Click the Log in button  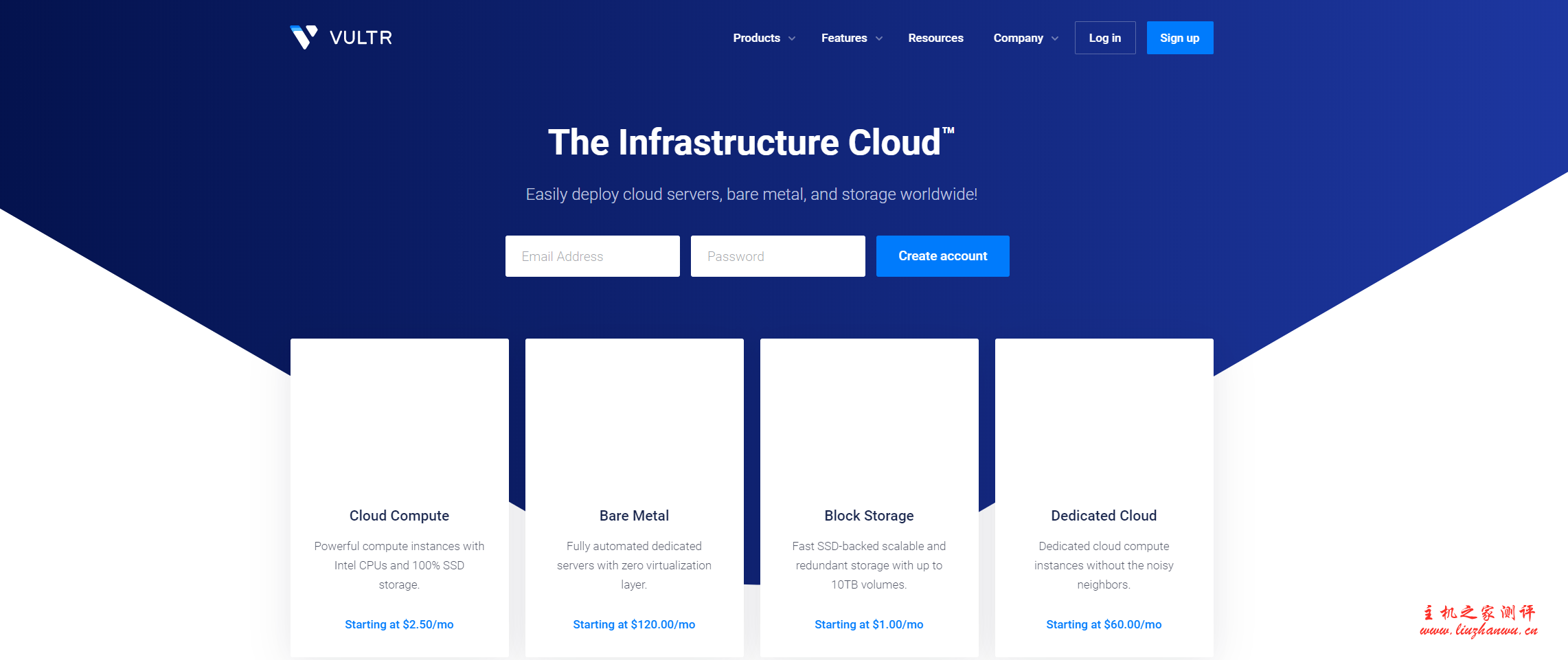point(1104,38)
